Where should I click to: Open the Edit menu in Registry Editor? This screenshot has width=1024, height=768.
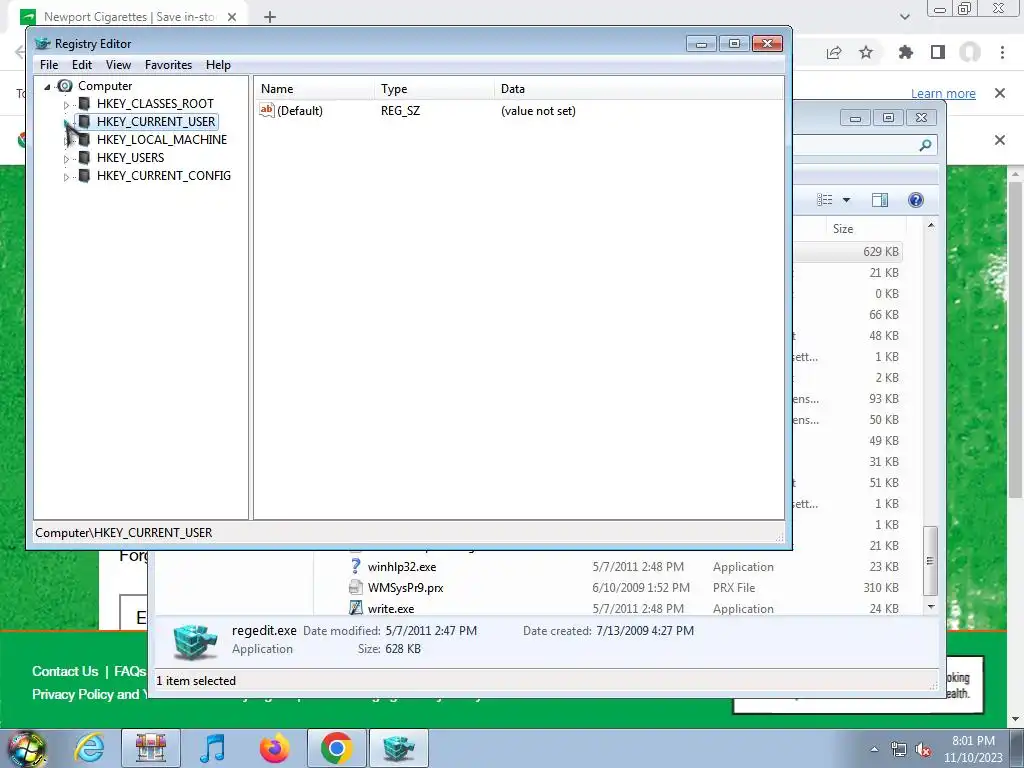(82, 65)
